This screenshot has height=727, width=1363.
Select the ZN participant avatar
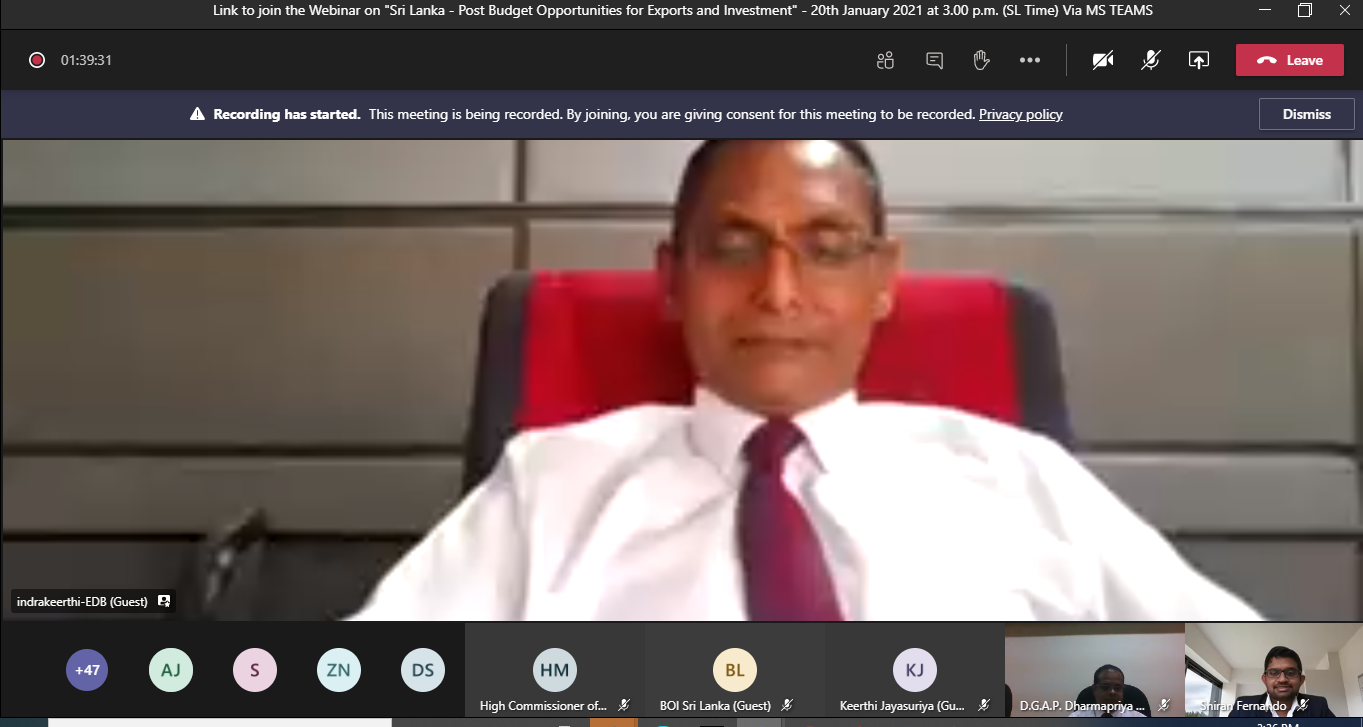tap(339, 670)
